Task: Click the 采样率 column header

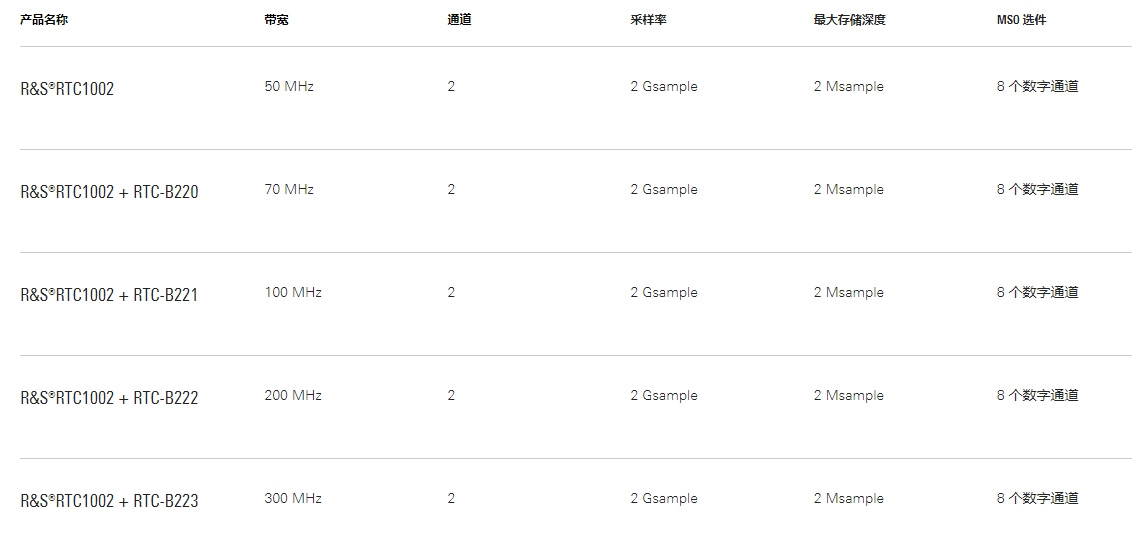Action: click(x=648, y=20)
